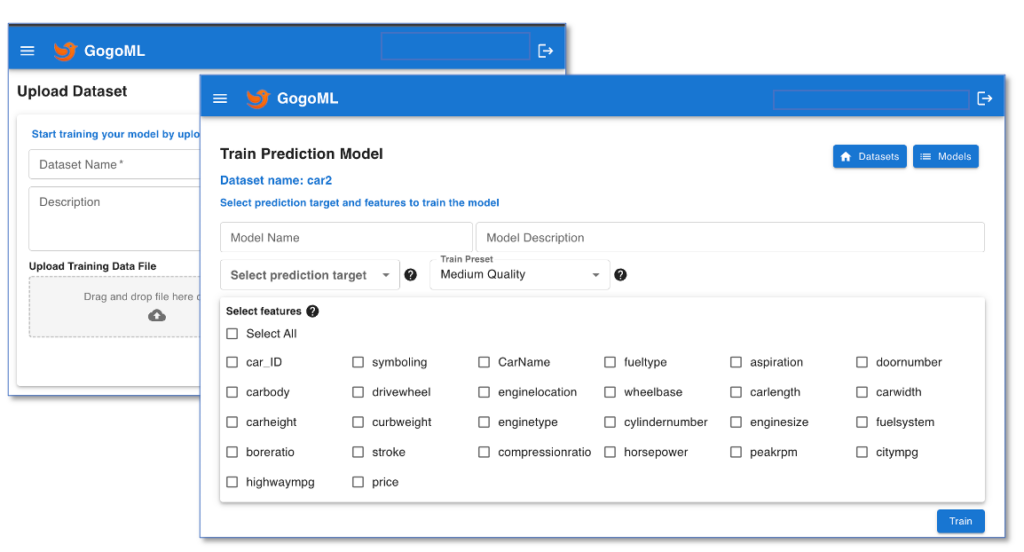Tick the price feature checkbox
The width and height of the screenshot is (1024, 552).
click(x=358, y=482)
